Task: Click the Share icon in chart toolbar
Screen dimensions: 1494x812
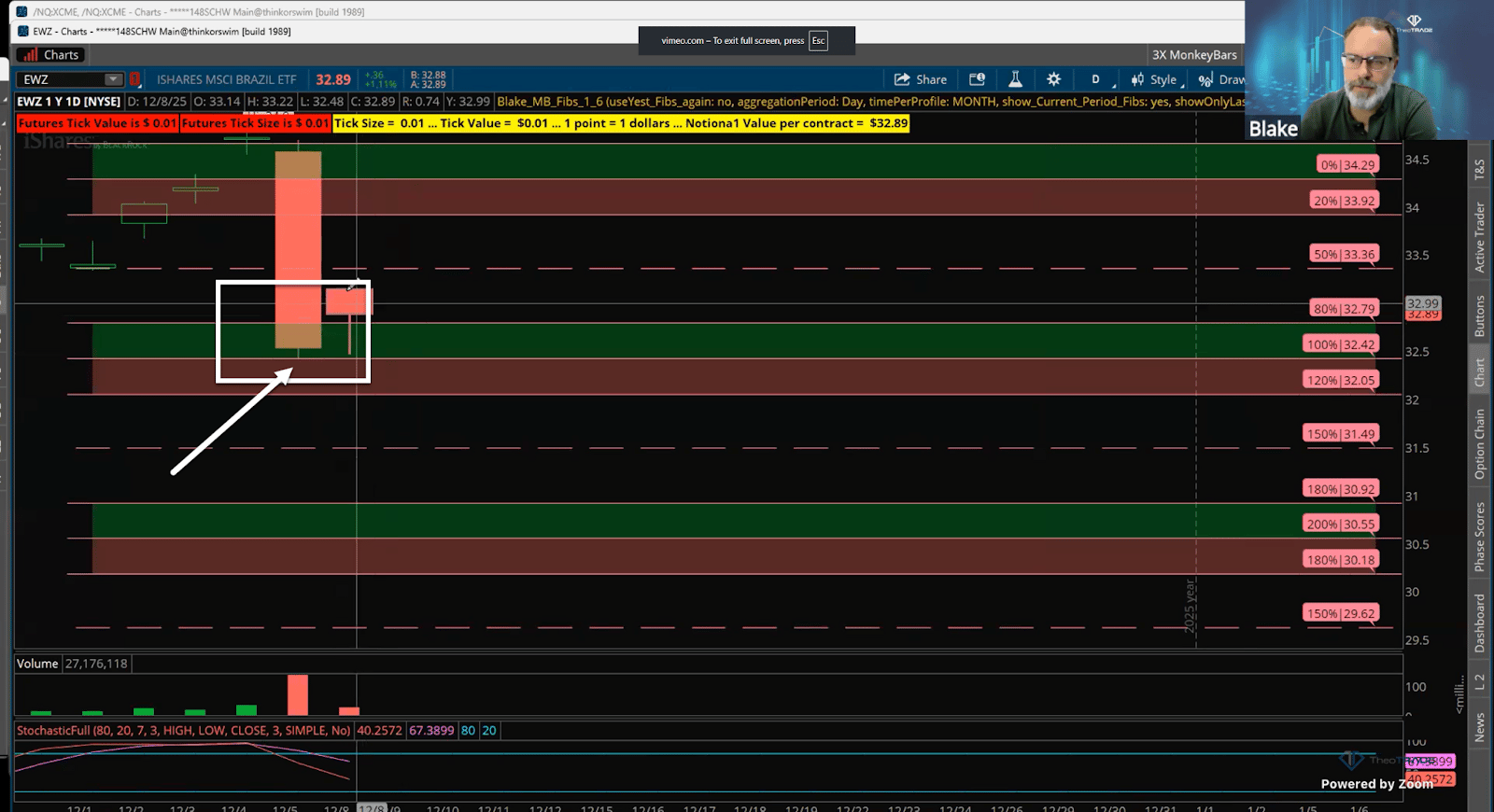Action: click(x=902, y=80)
